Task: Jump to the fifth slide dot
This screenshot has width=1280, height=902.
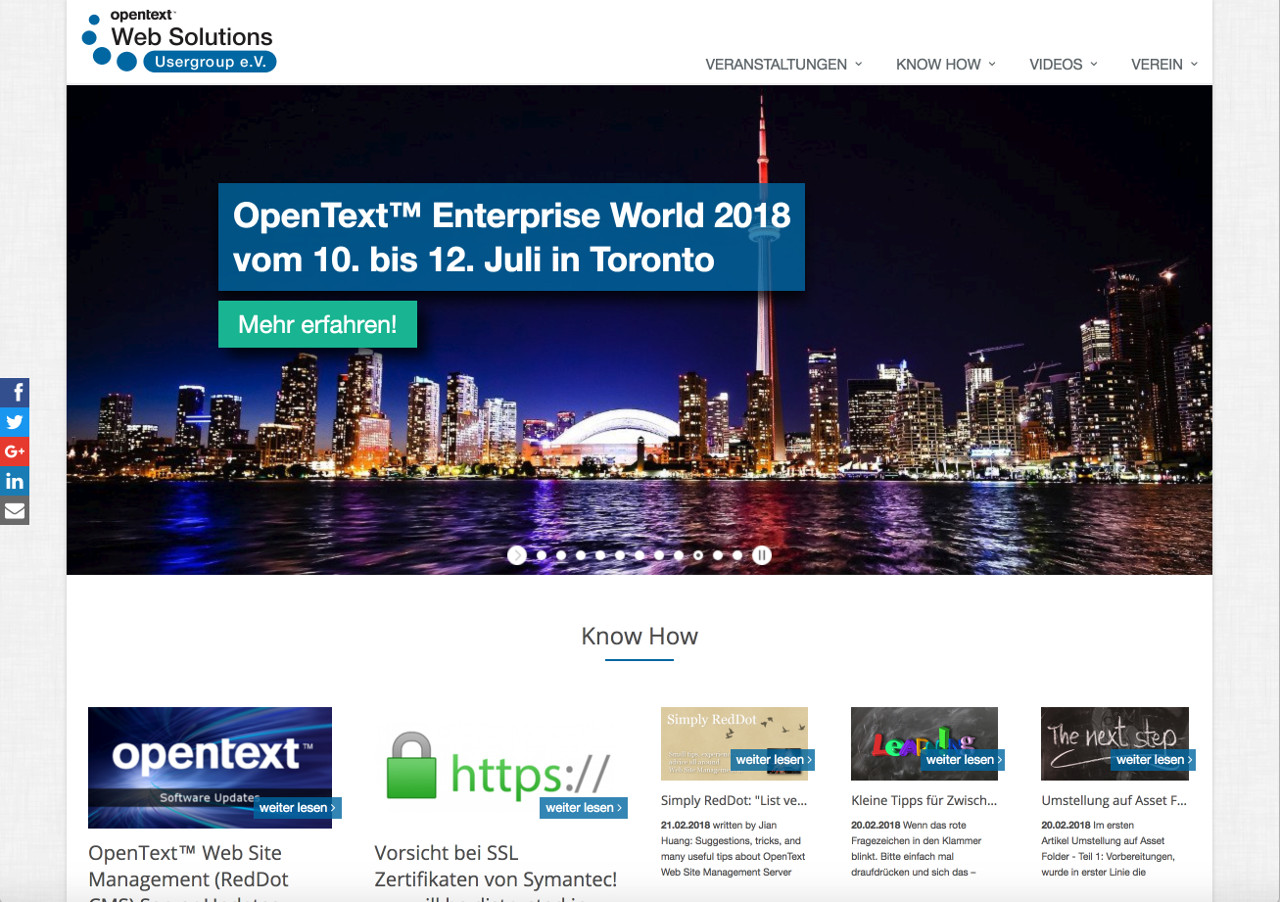Action: coord(620,555)
